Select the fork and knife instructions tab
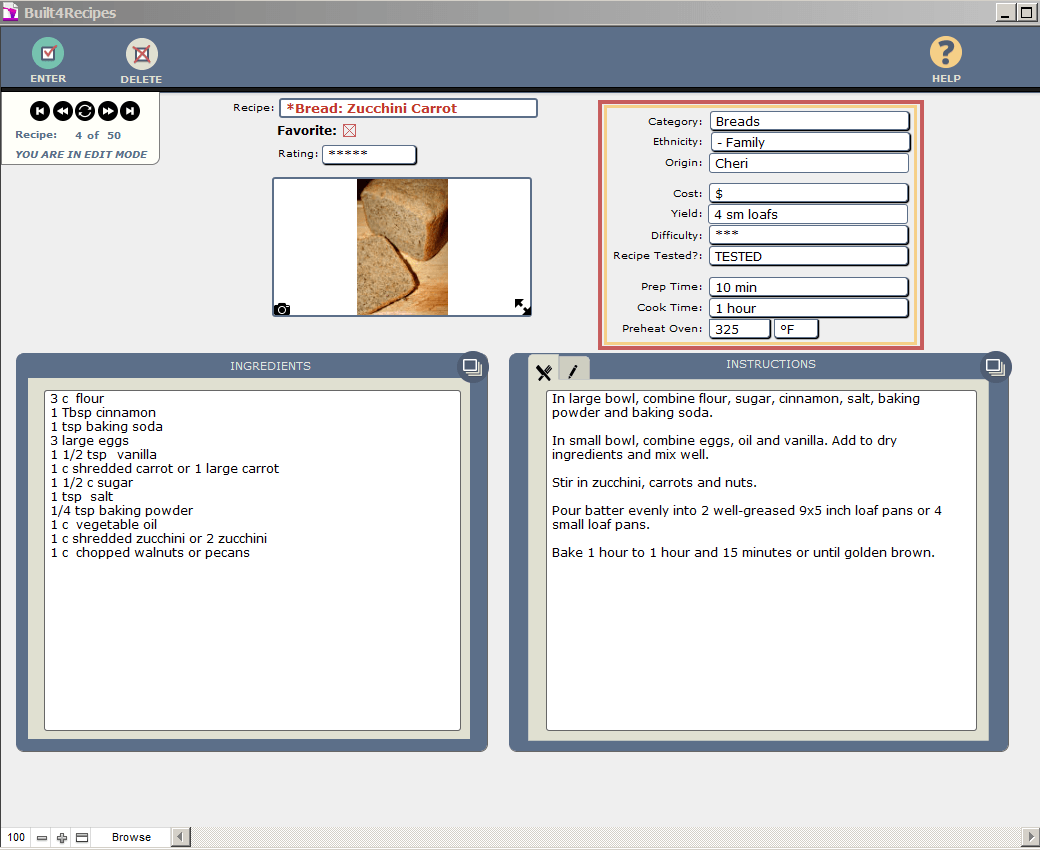 click(x=544, y=372)
